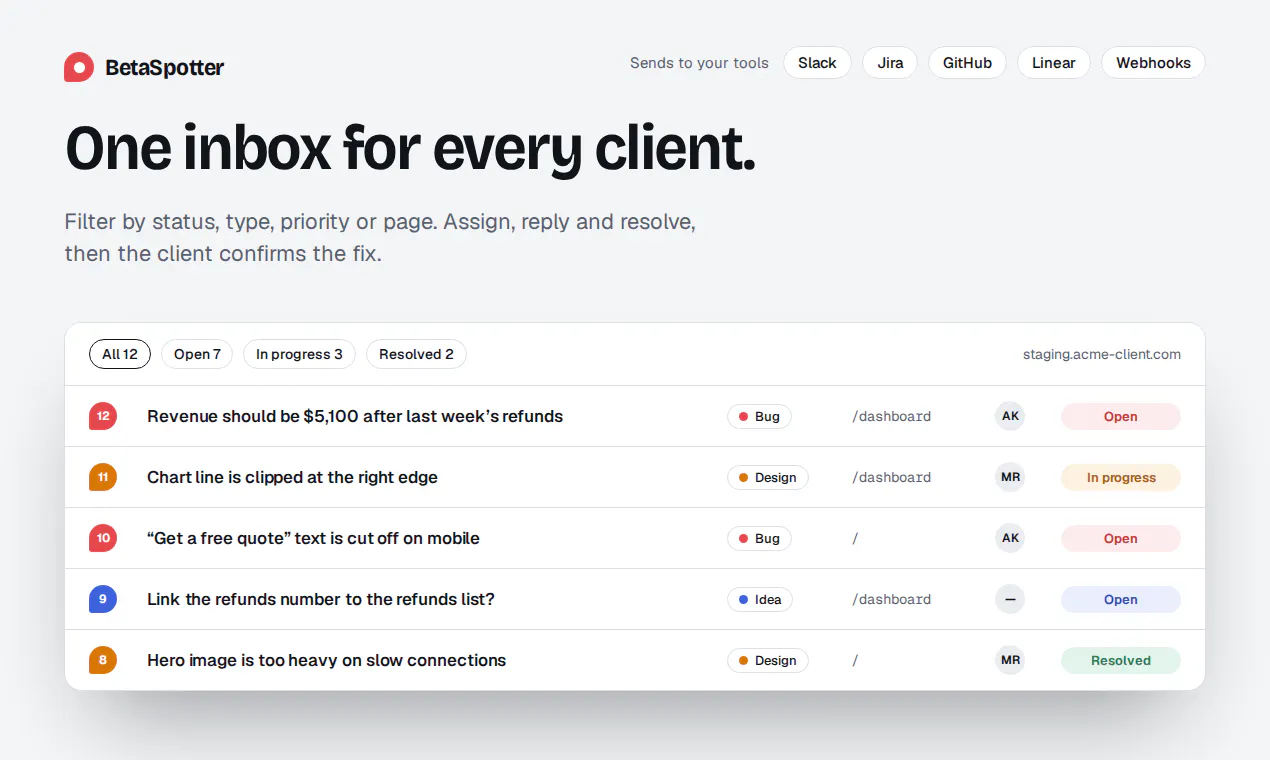Open the "Get a free quote" text cut off item
The height and width of the screenshot is (760, 1270).
point(313,538)
